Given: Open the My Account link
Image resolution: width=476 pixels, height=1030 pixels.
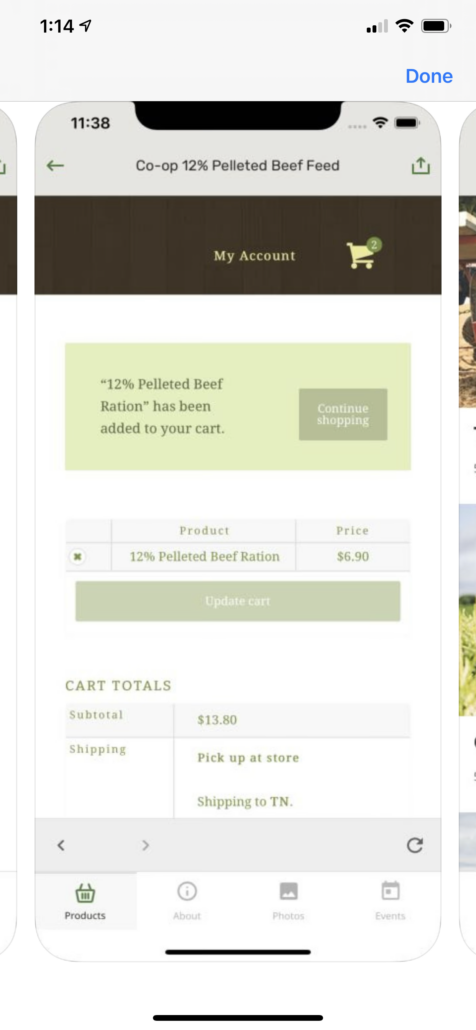Looking at the screenshot, I should point(255,256).
